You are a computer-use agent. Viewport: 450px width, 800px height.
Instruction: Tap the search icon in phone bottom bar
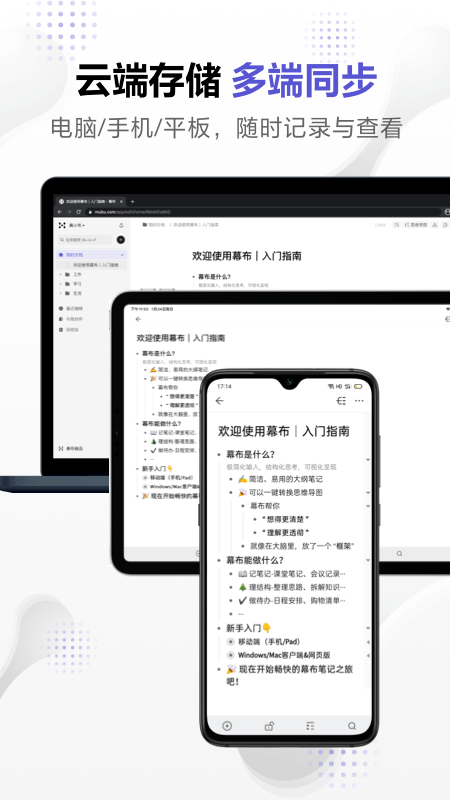point(352,726)
